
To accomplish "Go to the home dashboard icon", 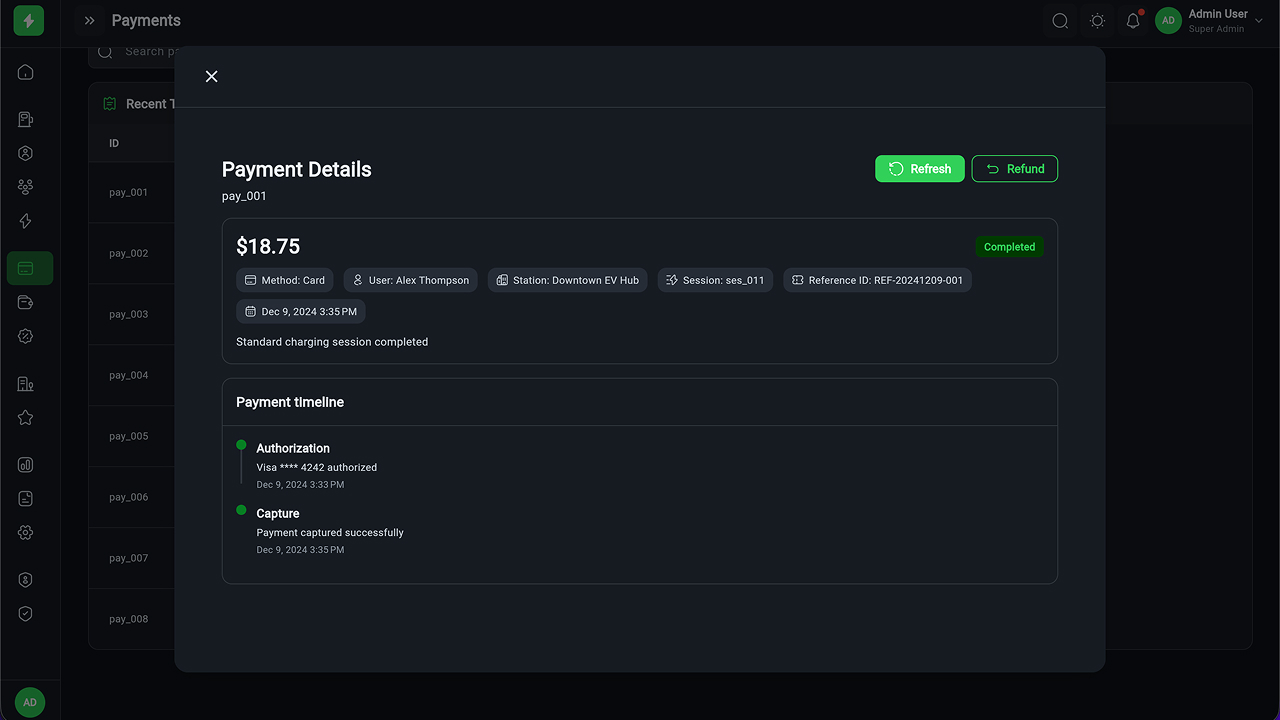I will coord(26,72).
